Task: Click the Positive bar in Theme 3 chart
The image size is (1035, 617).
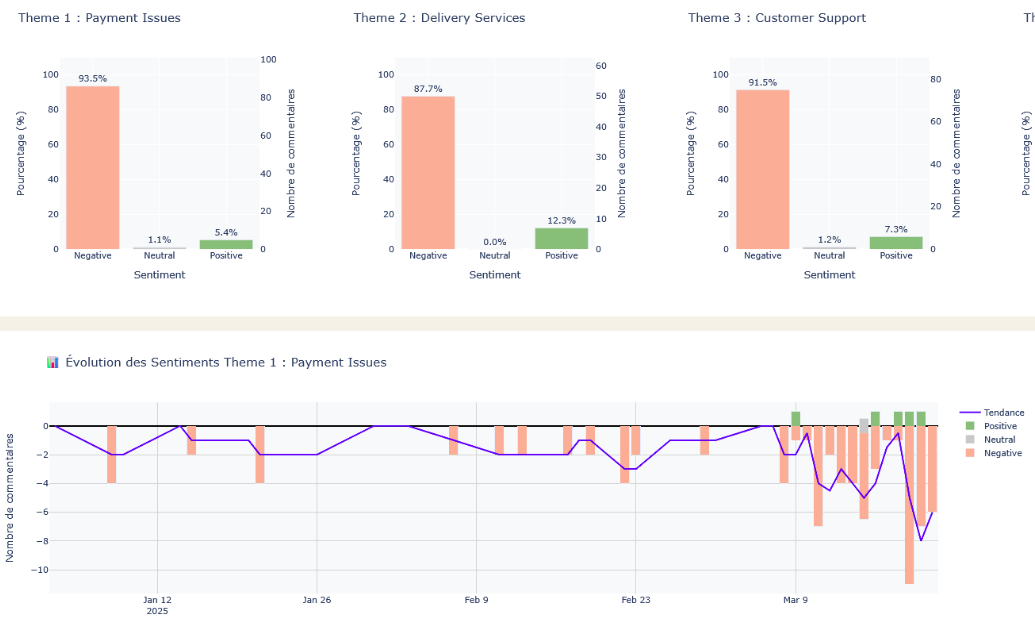Action: pos(896,243)
